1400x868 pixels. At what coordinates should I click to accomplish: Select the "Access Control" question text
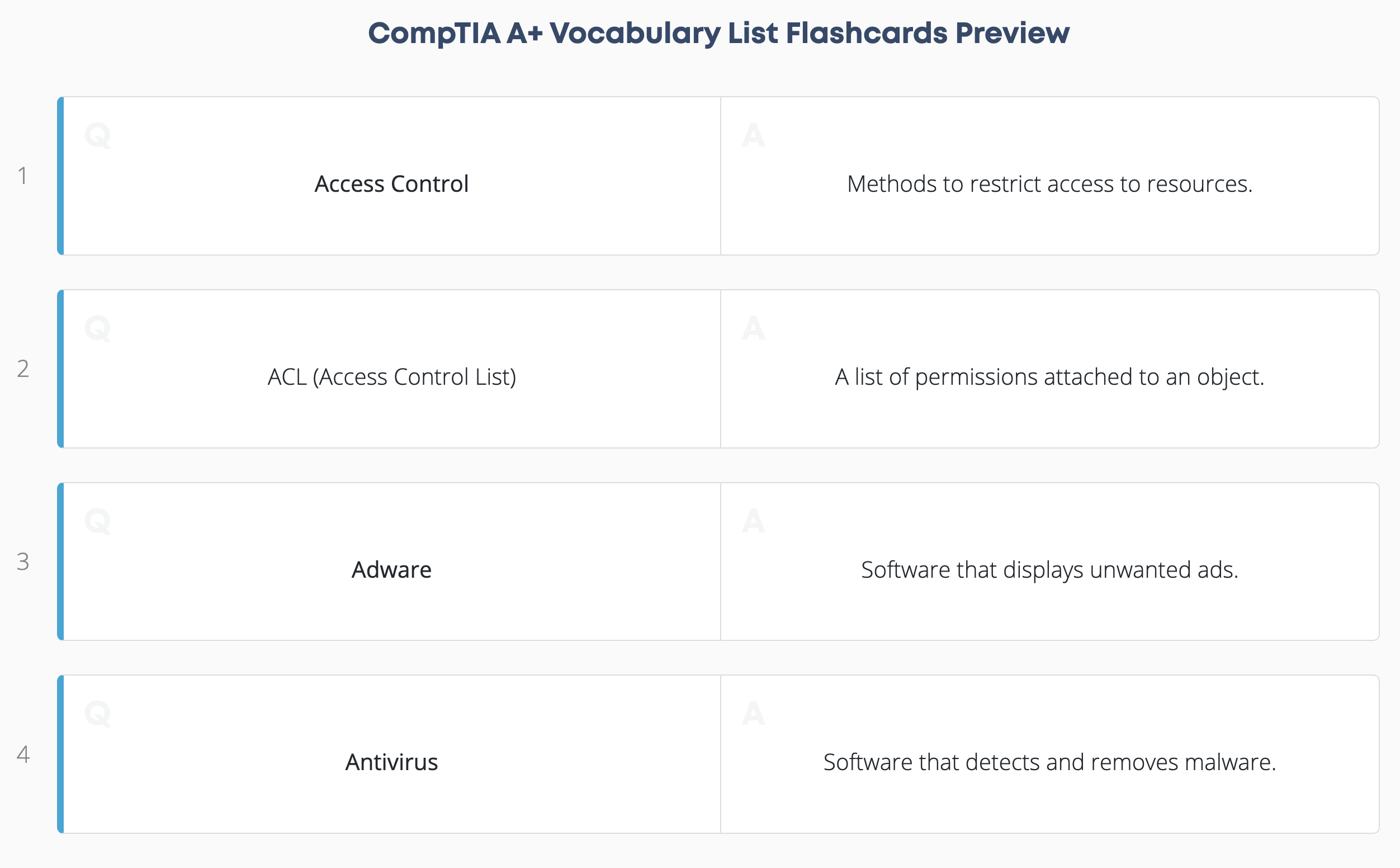pos(391,184)
